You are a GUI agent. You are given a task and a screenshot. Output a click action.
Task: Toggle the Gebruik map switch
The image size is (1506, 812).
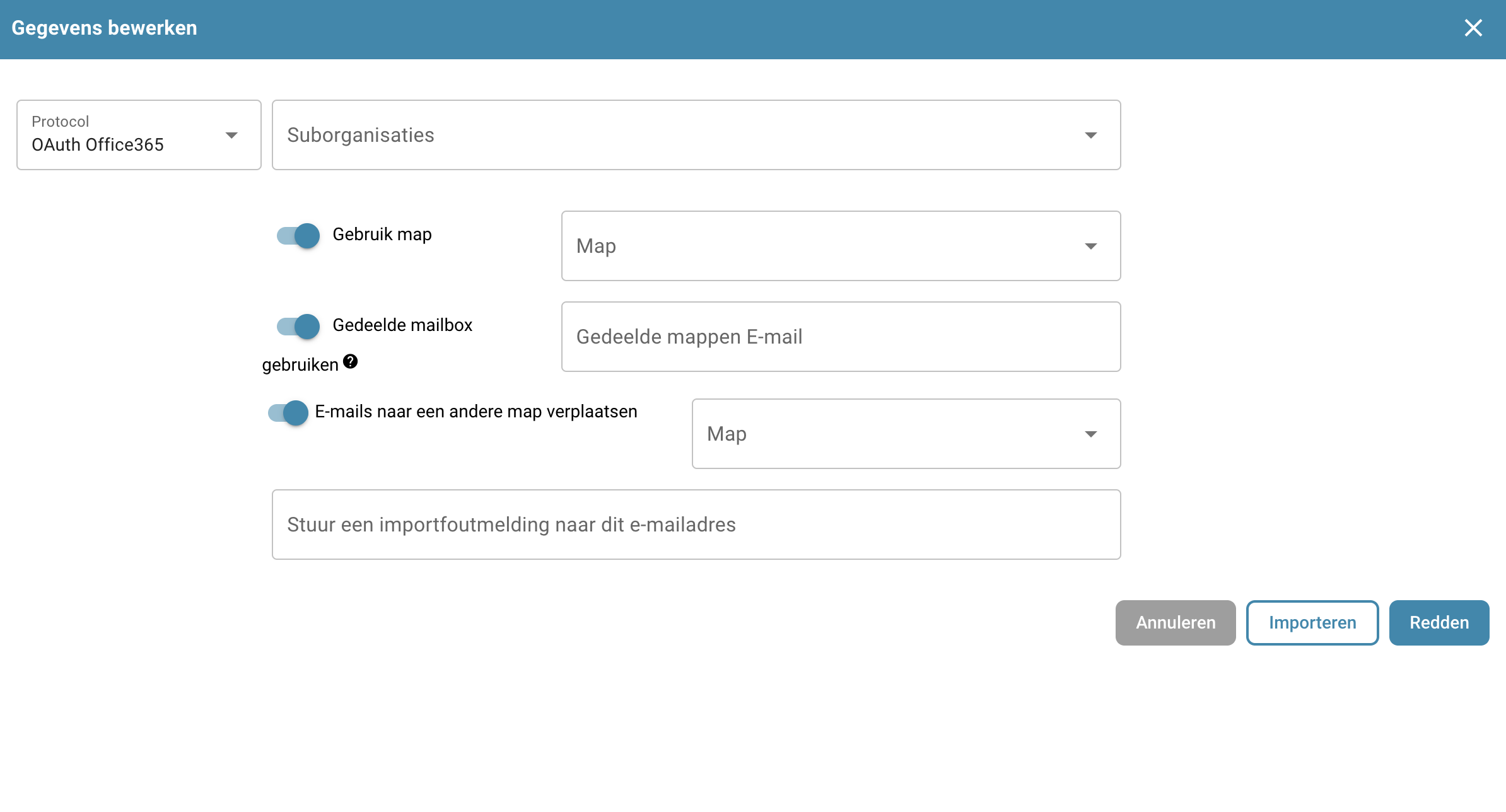coord(298,236)
